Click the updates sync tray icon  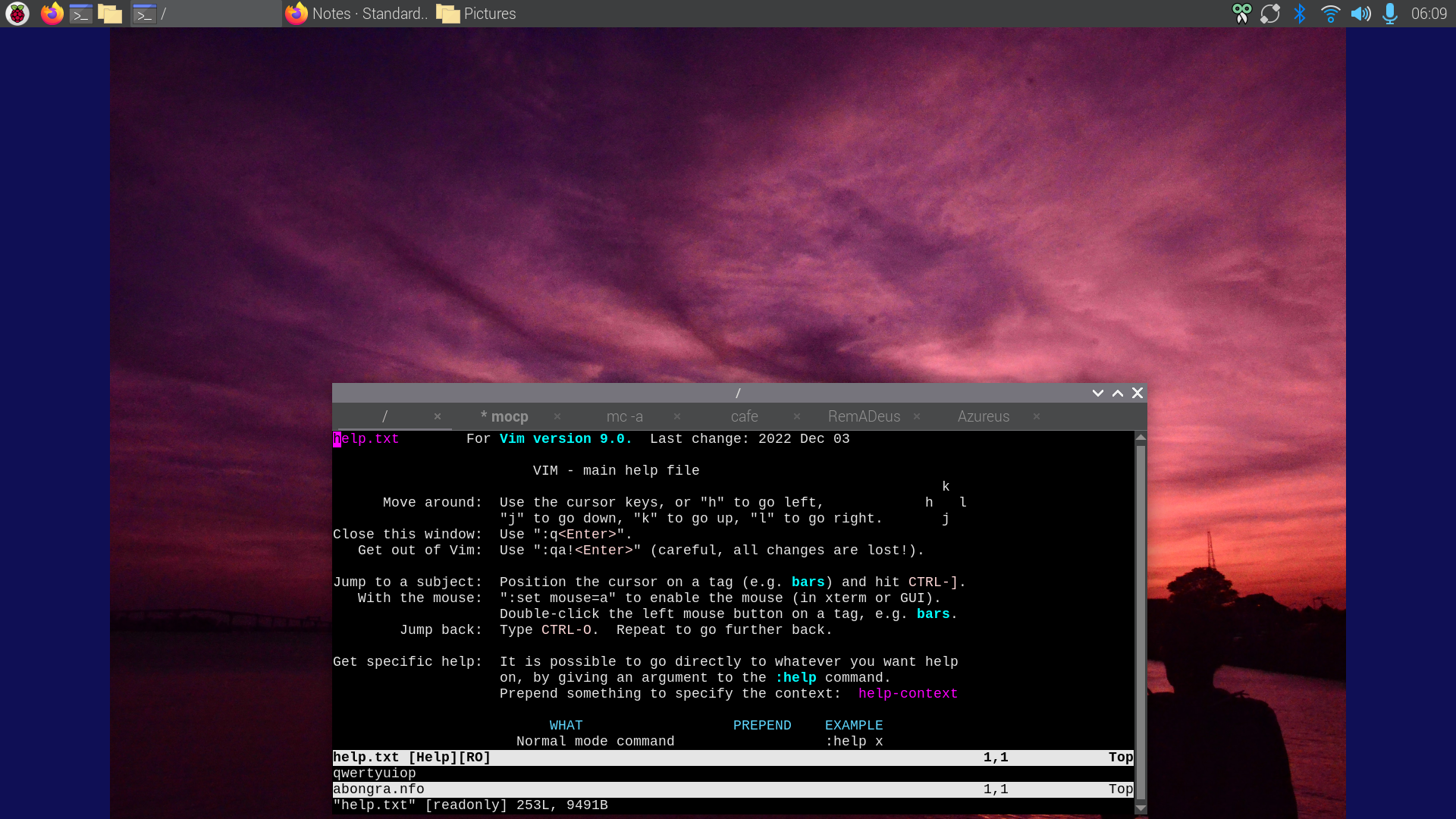click(x=1270, y=14)
